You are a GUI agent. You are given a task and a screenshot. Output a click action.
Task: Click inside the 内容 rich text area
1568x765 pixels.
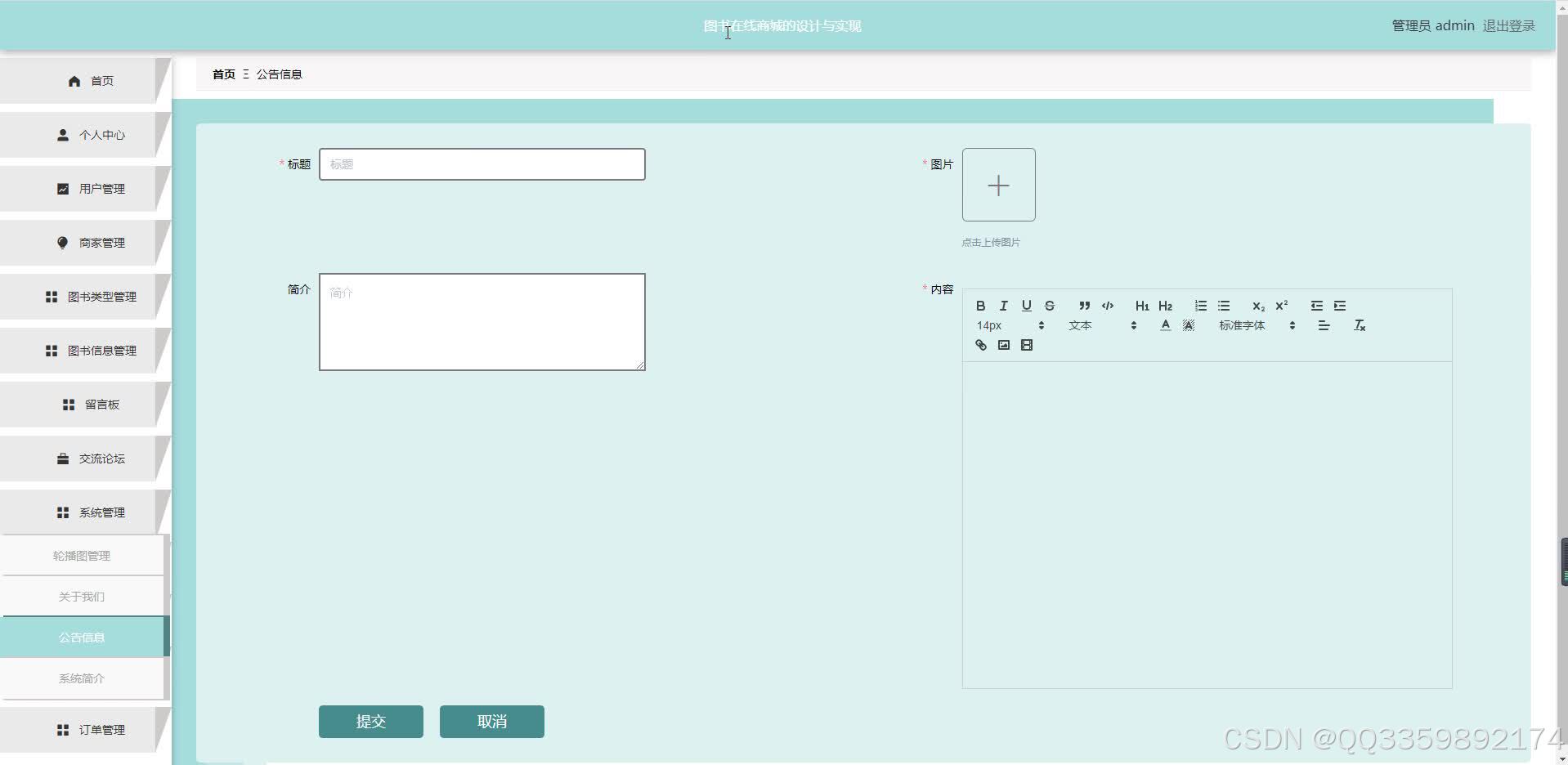(1207, 525)
